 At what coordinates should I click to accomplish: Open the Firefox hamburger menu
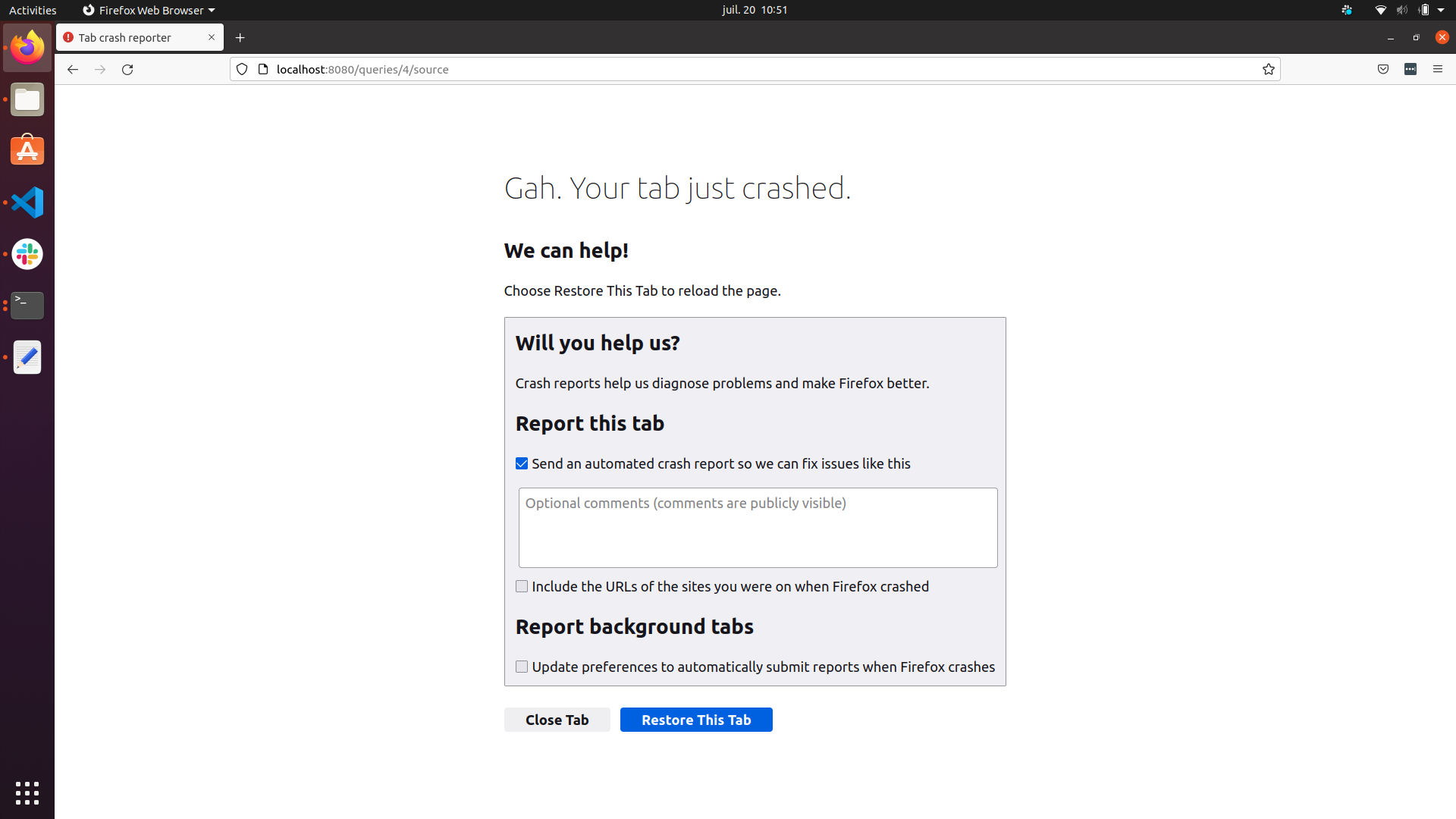tap(1438, 69)
